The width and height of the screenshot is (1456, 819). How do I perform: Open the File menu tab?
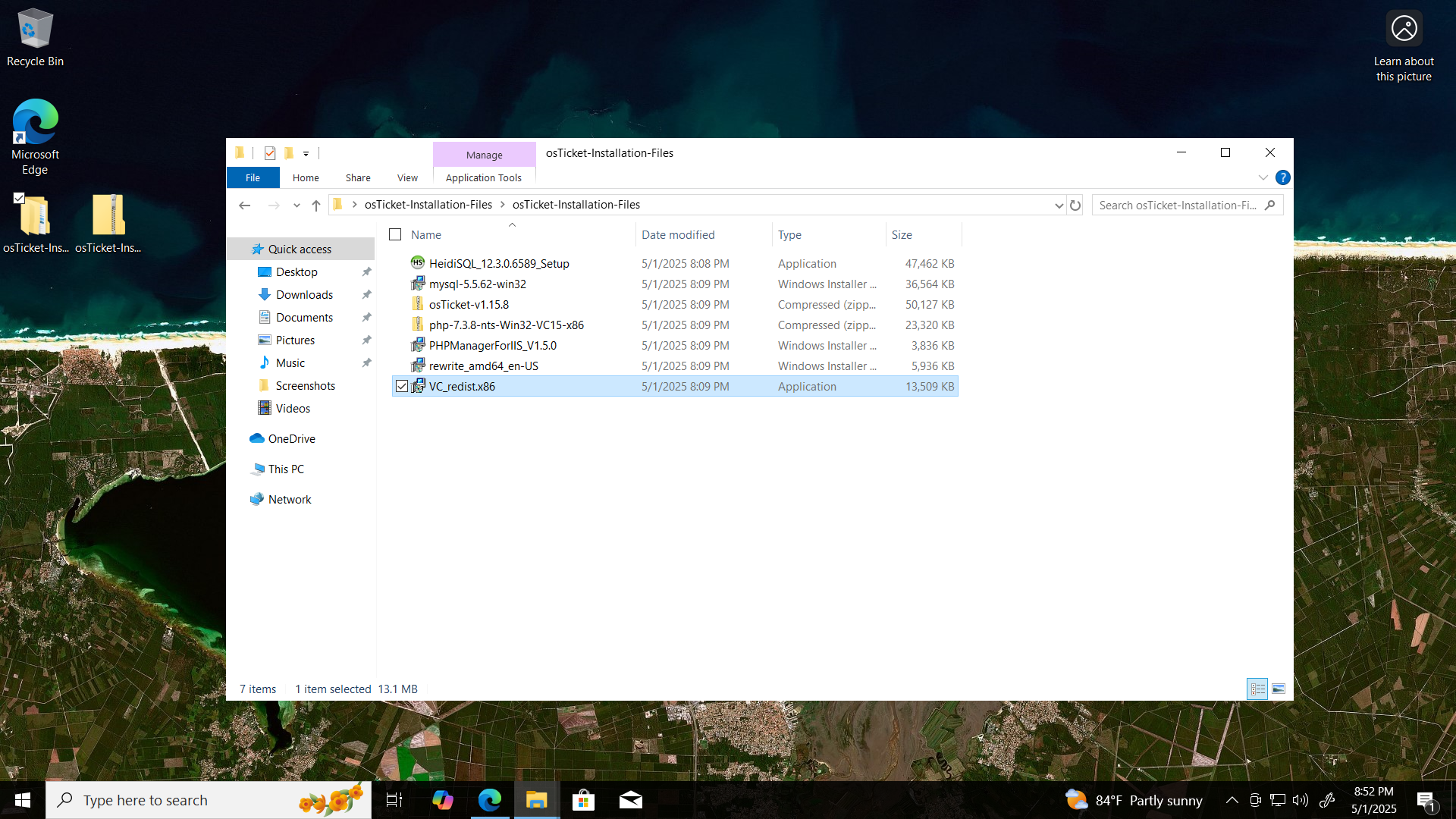[253, 177]
